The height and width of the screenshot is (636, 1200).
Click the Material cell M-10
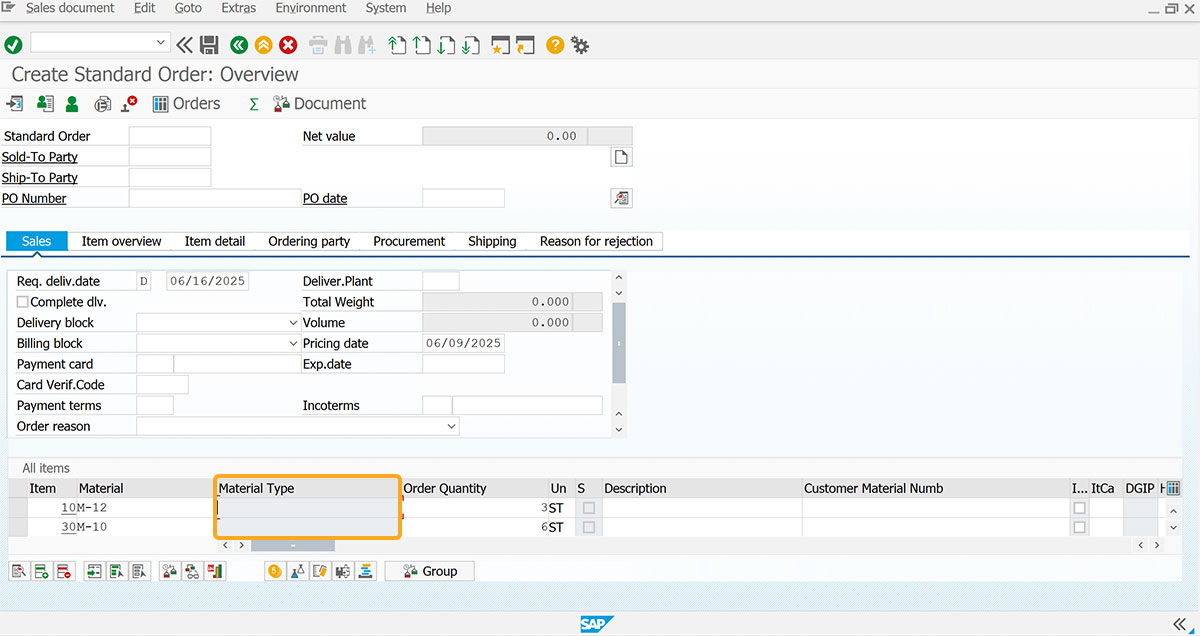tap(146, 527)
